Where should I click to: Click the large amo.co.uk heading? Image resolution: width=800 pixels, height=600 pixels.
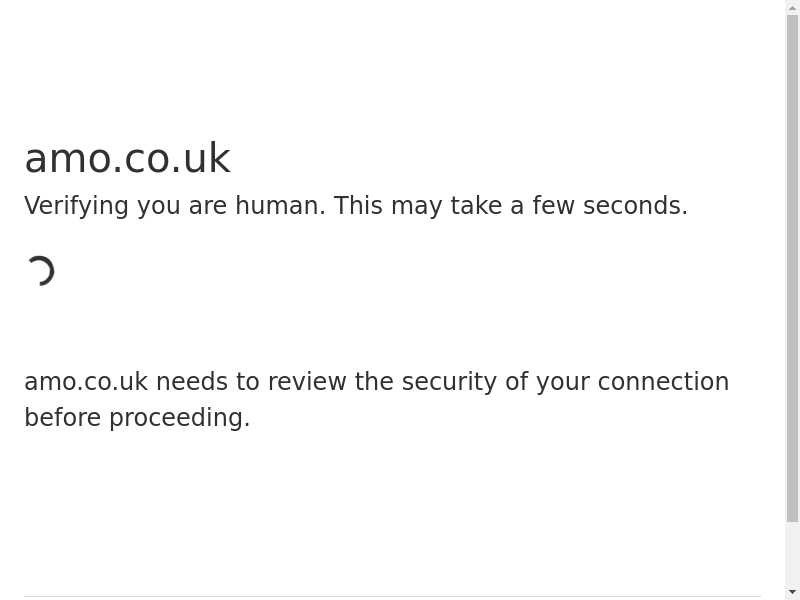(x=127, y=158)
